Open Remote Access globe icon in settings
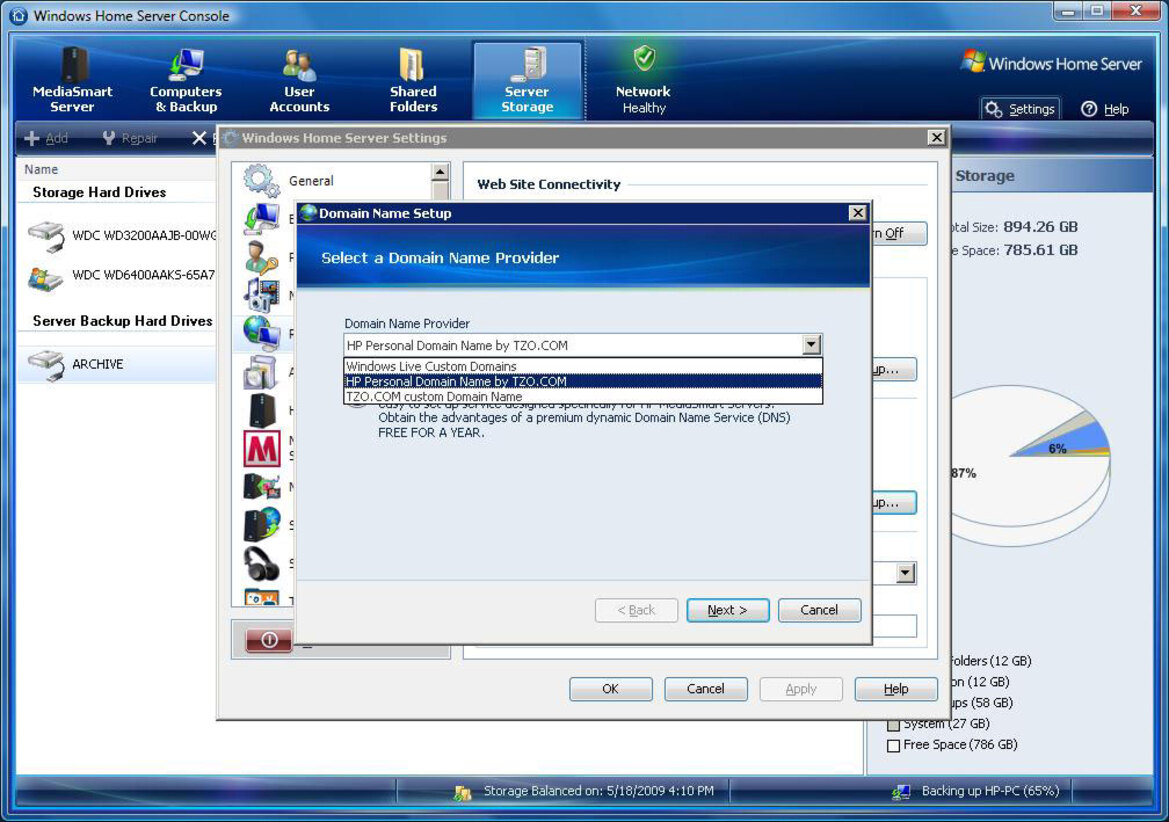1169x822 pixels. 261,332
